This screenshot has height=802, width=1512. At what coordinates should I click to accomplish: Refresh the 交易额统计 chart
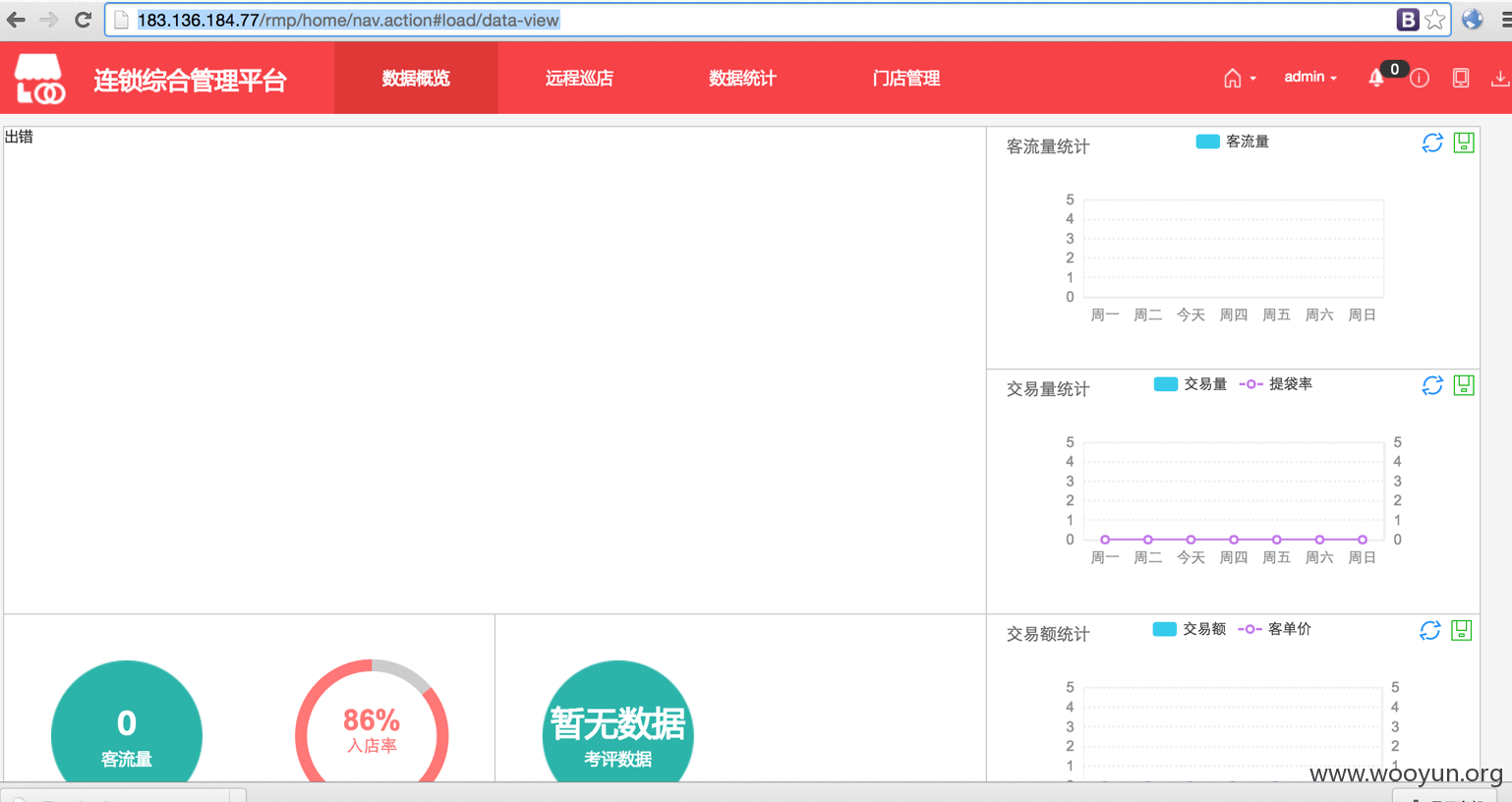click(x=1430, y=631)
